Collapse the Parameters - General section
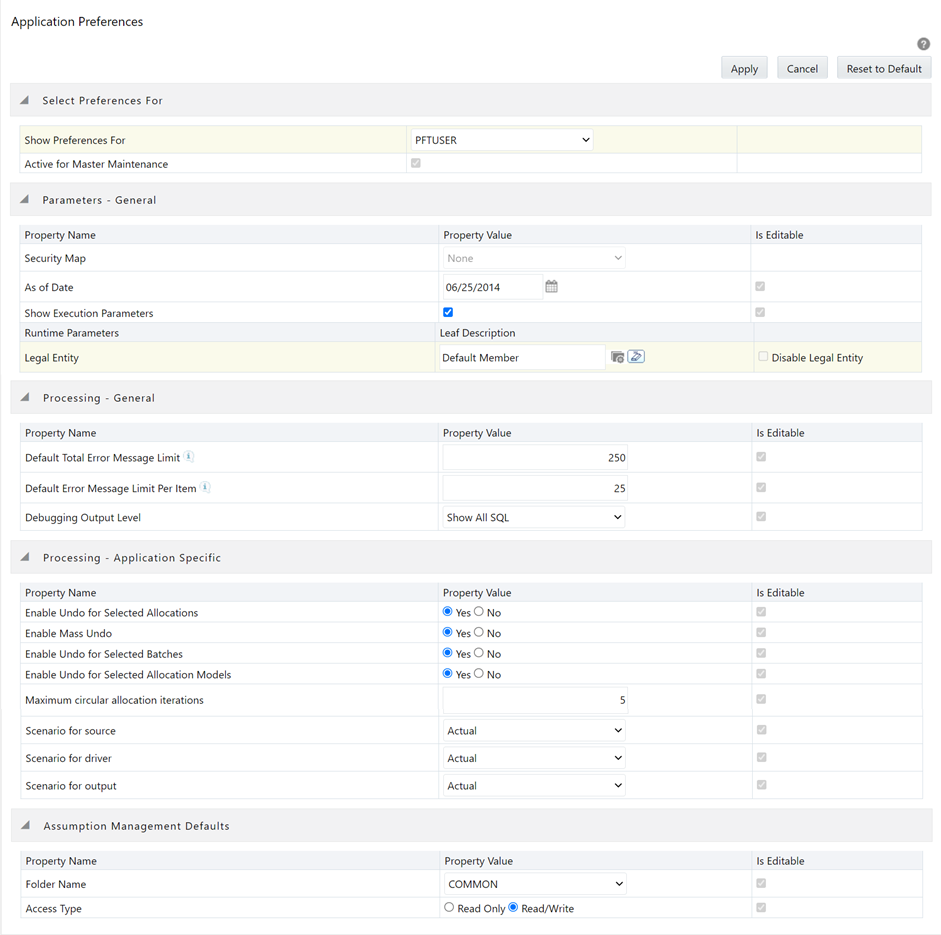This screenshot has width=941, height=935. coord(24,199)
